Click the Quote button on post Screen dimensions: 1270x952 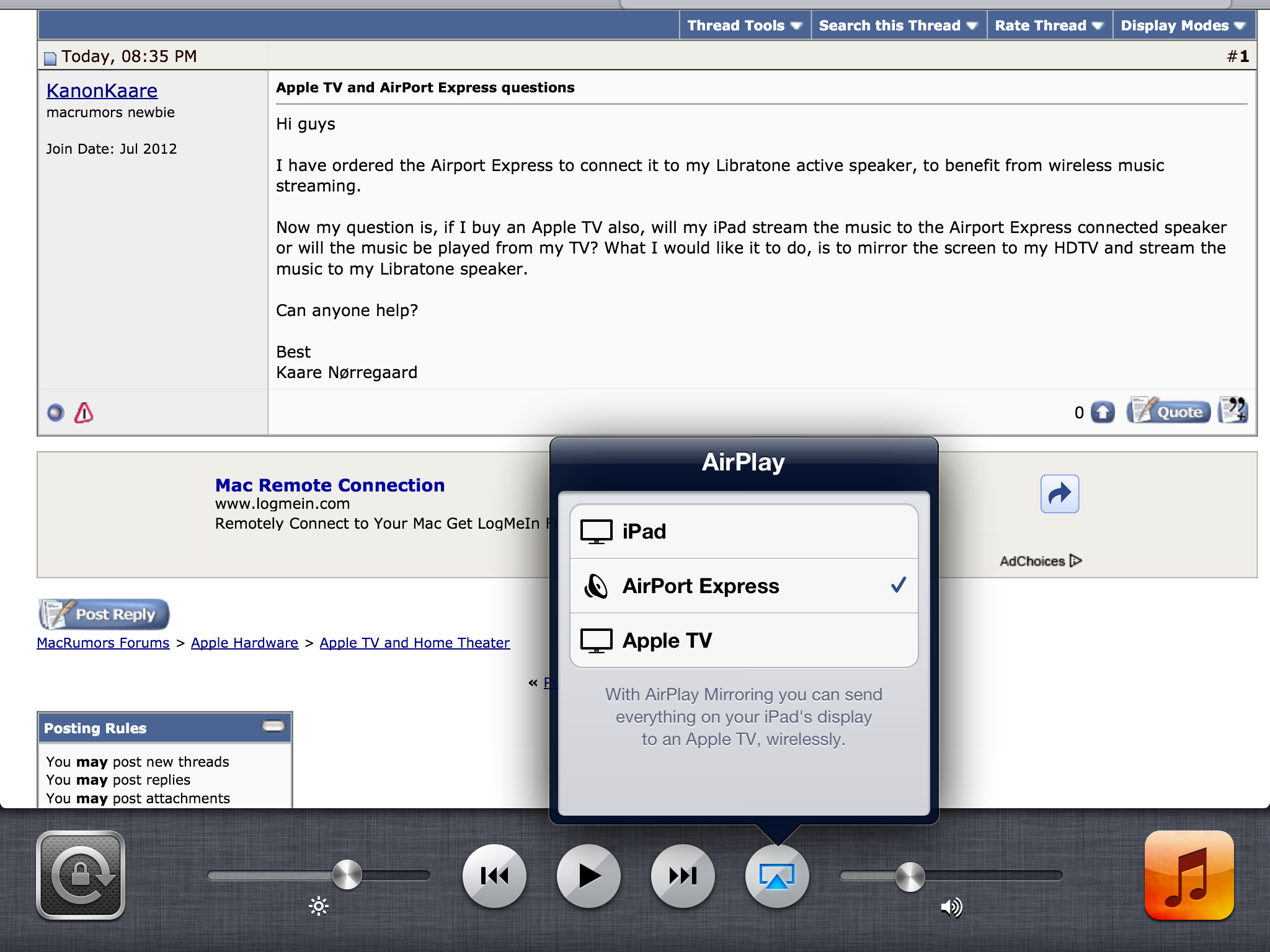pyautogui.click(x=1168, y=411)
